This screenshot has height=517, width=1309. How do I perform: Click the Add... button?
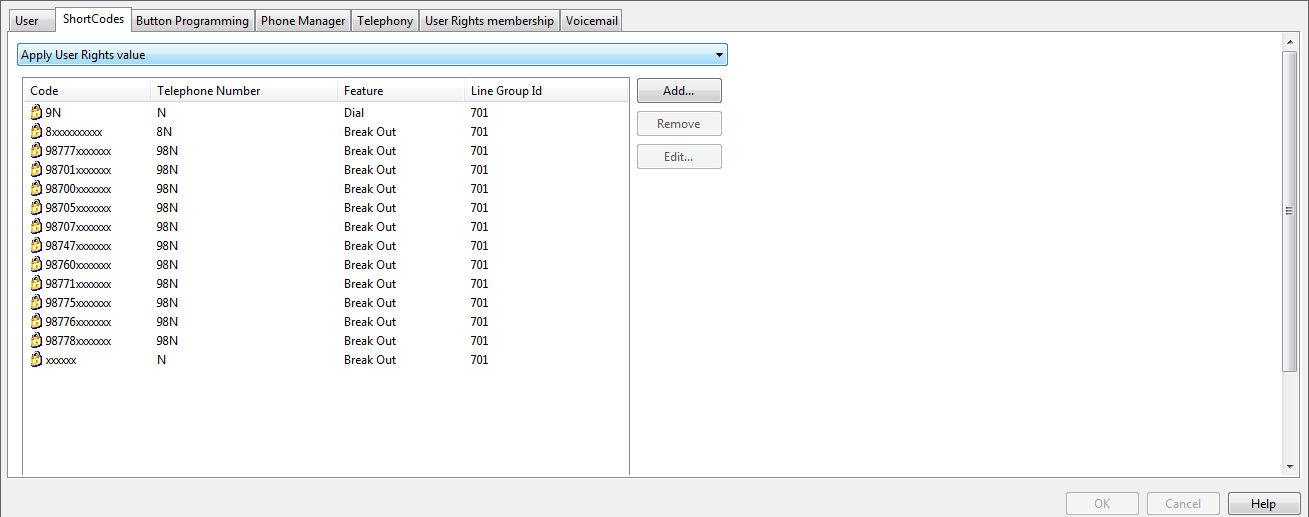tap(679, 90)
